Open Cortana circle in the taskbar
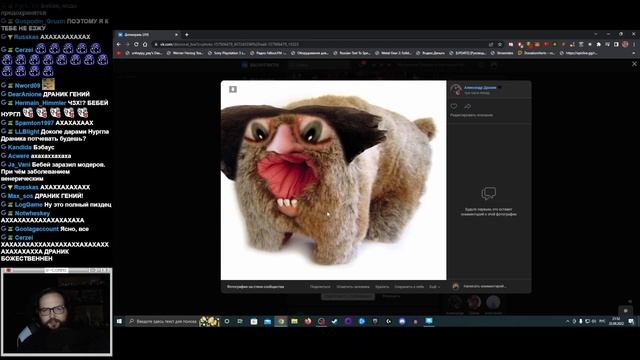 coord(227,322)
